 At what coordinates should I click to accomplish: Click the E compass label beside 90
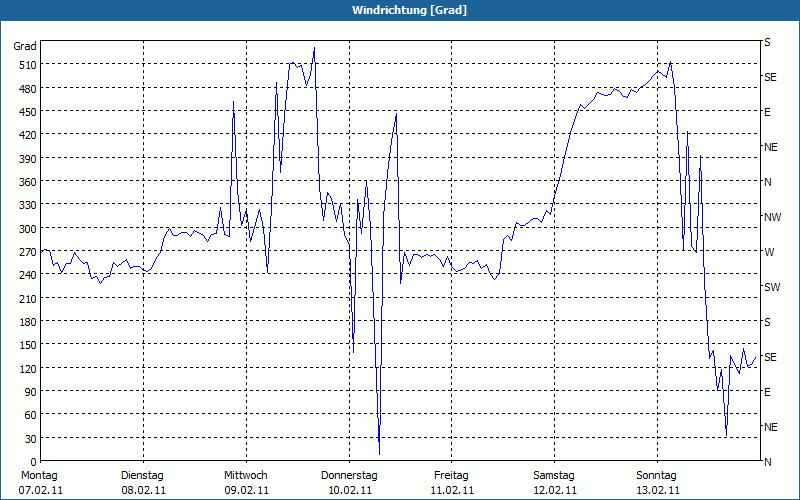pyautogui.click(x=767, y=392)
